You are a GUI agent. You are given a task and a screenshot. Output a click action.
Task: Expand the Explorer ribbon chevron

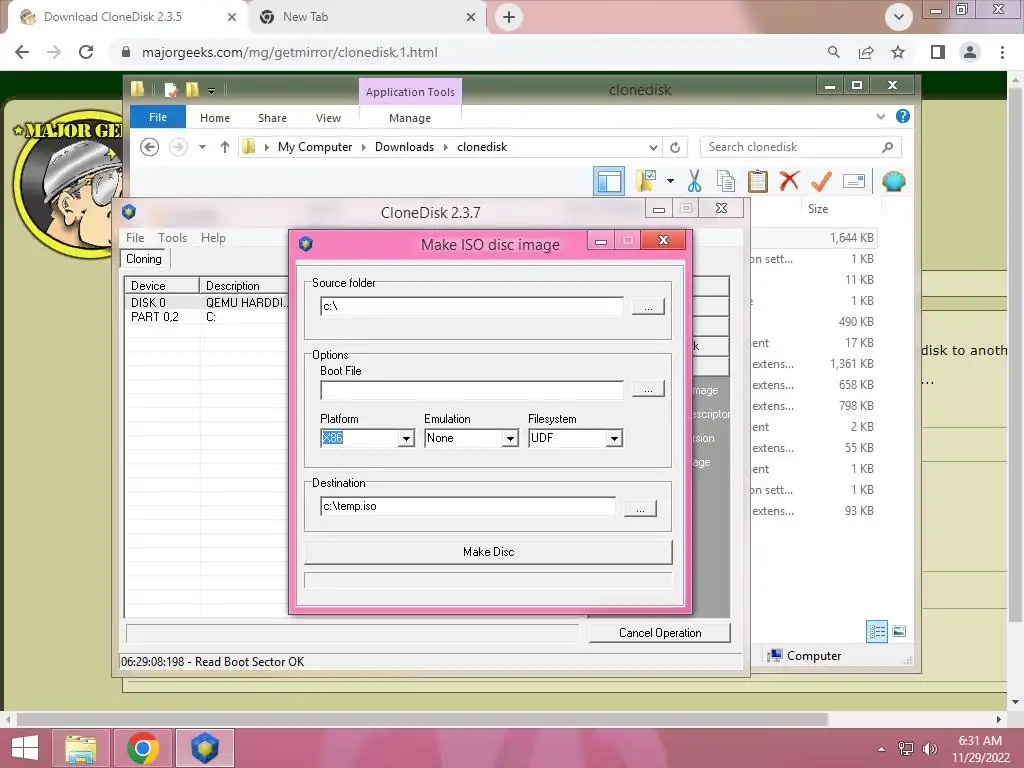tap(880, 116)
